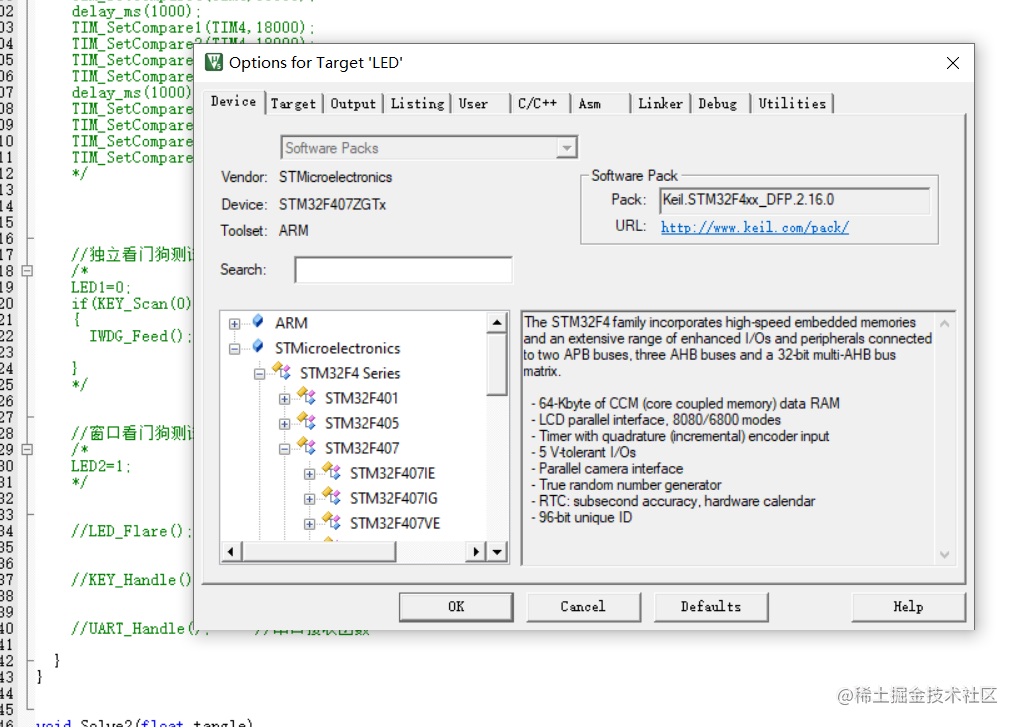The image size is (1019, 727).
Task: Open the Software Packs dropdown
Action: [x=567, y=148]
